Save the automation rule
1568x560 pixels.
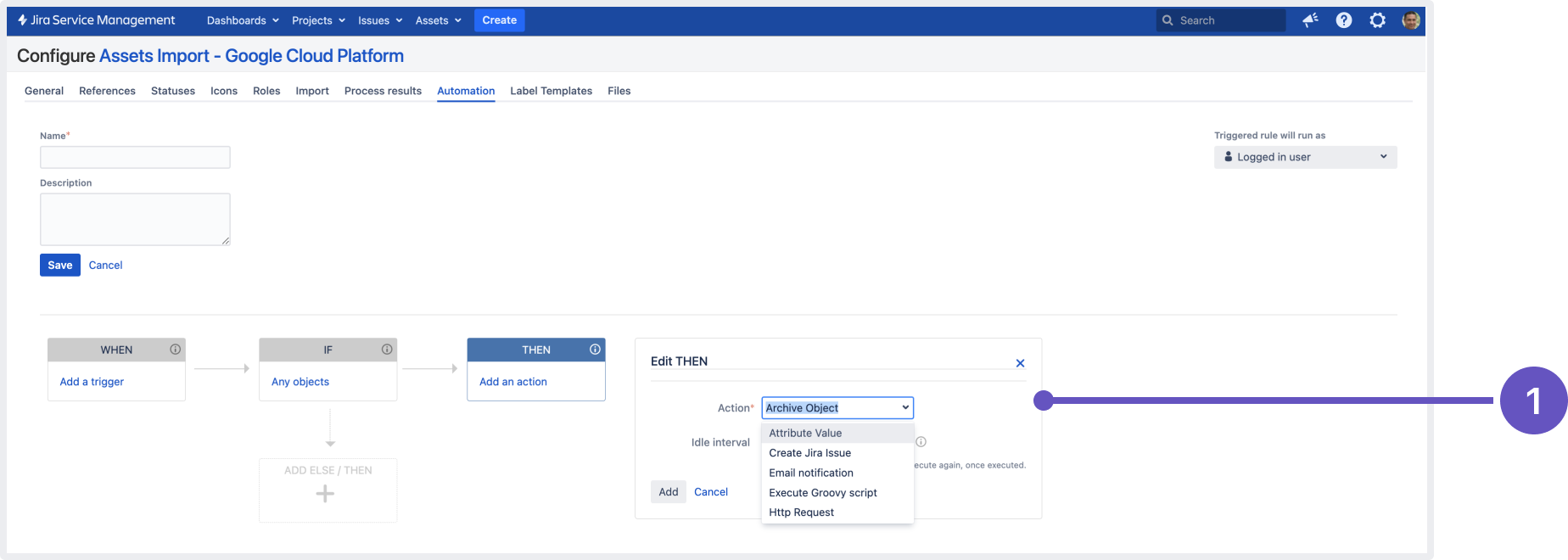tap(60, 265)
